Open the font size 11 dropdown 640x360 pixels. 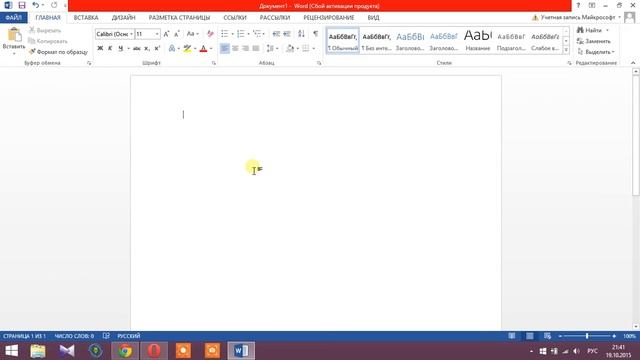pos(157,34)
